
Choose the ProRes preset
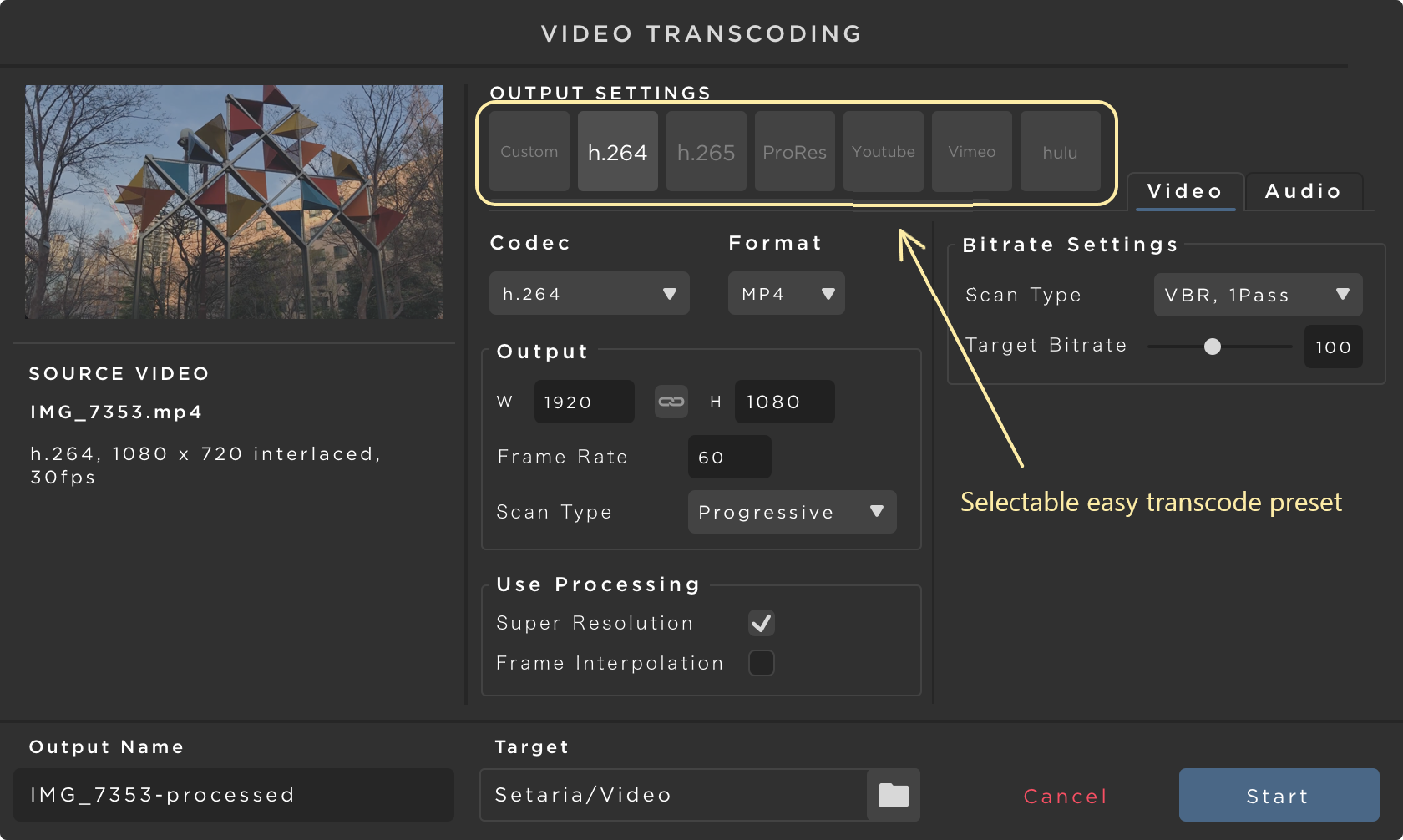point(795,151)
